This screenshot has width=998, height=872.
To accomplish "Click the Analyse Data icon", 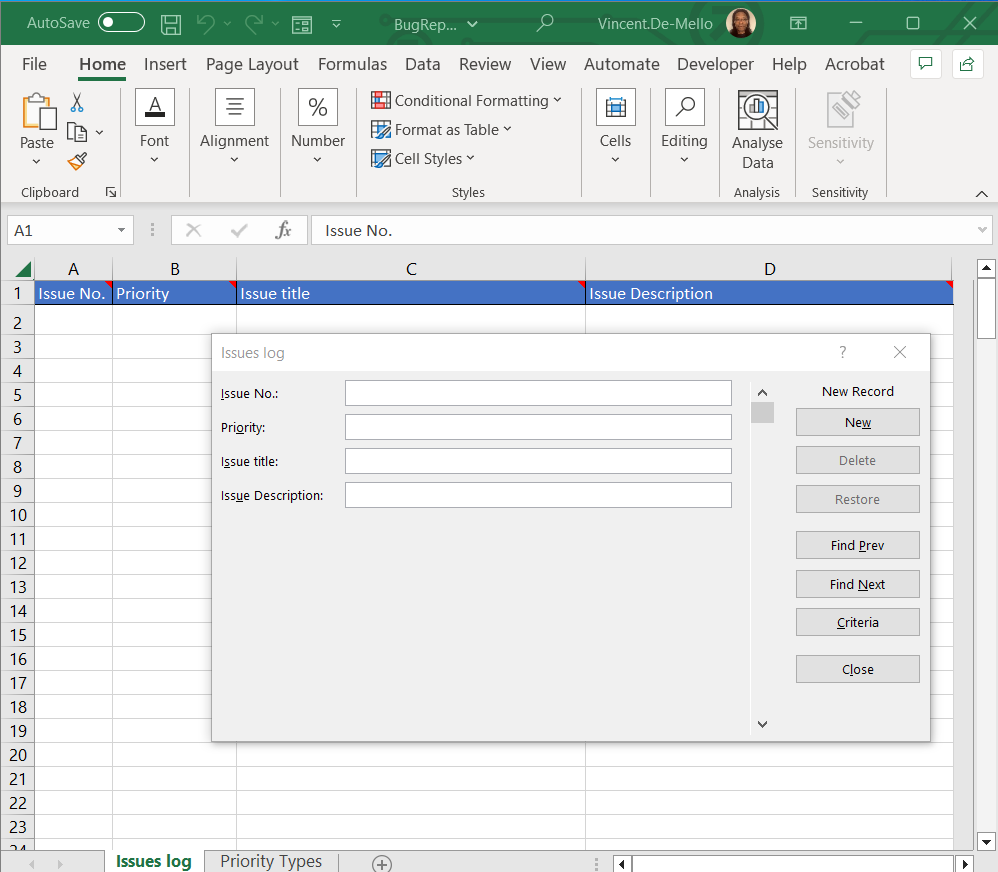I will pos(757,130).
